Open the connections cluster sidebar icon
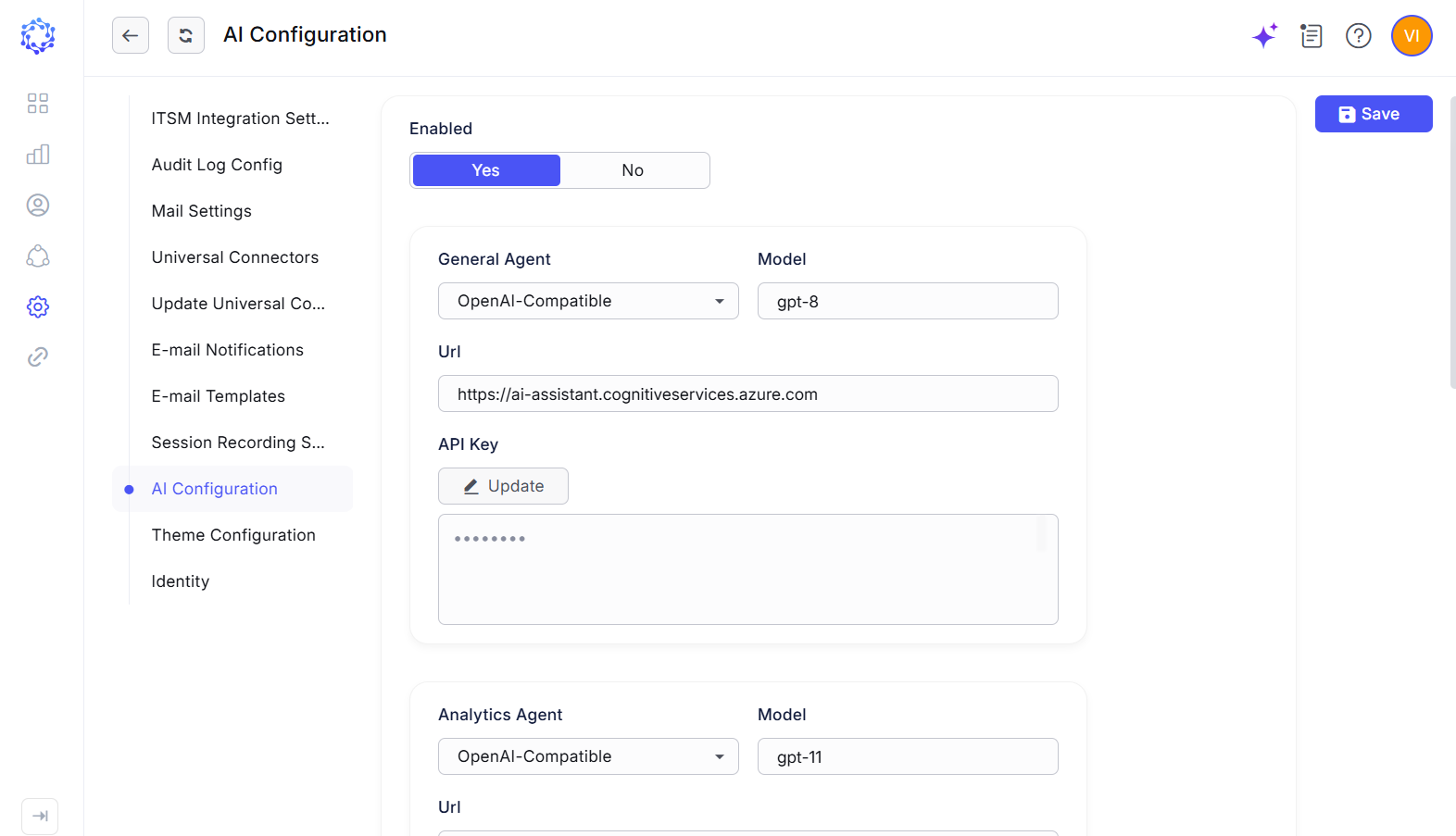The height and width of the screenshot is (836, 1456). 38,256
